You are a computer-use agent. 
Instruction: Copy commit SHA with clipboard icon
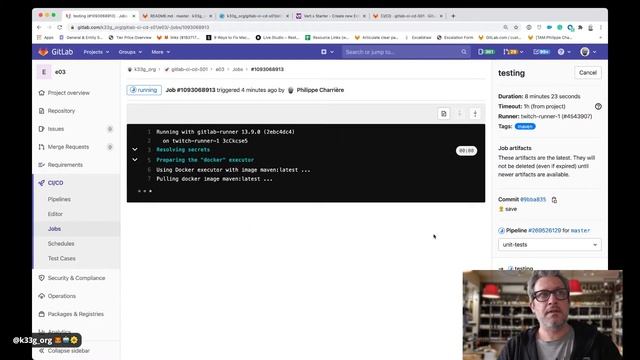554,200
